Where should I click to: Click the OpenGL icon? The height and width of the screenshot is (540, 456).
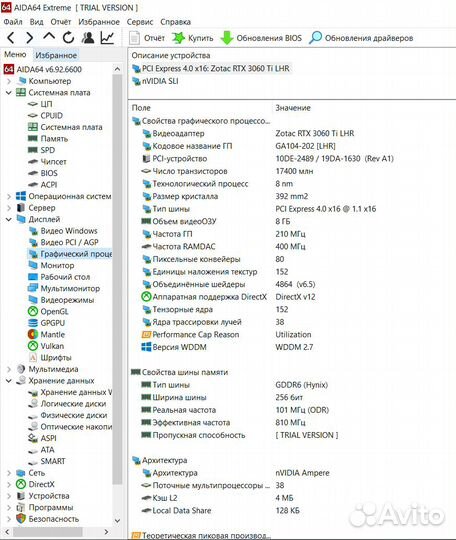(33, 311)
